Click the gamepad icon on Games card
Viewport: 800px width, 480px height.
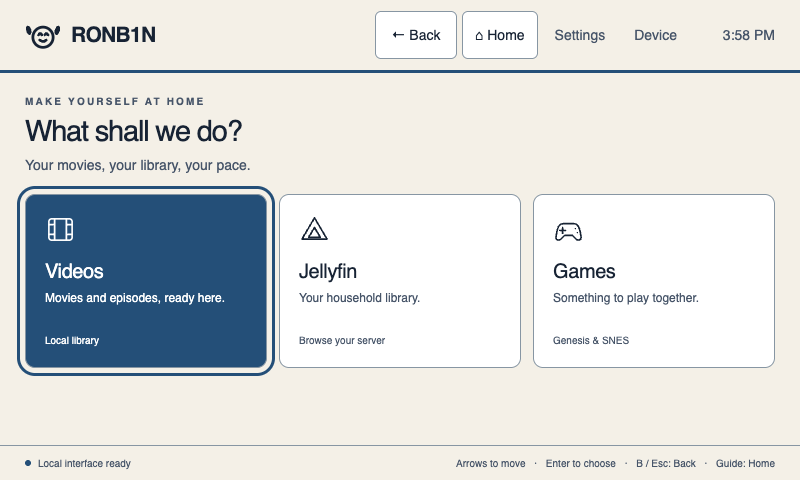point(568,232)
